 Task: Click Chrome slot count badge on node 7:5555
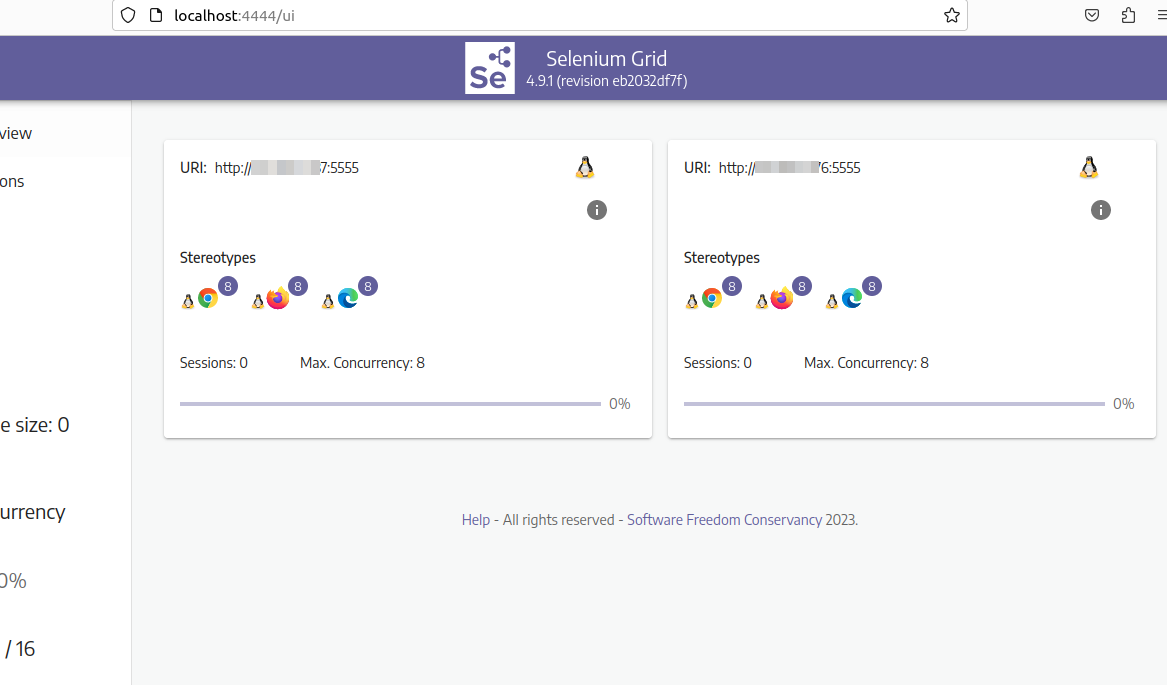pyautogui.click(x=228, y=286)
